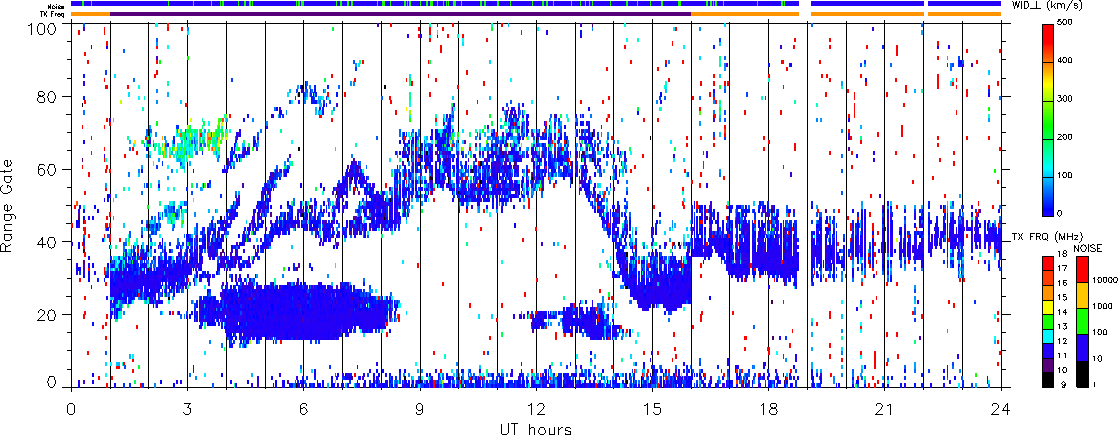
Task: Pick the cyan 12–13 MHz TX FRQ swatch
Action: pyautogui.click(x=1048, y=336)
